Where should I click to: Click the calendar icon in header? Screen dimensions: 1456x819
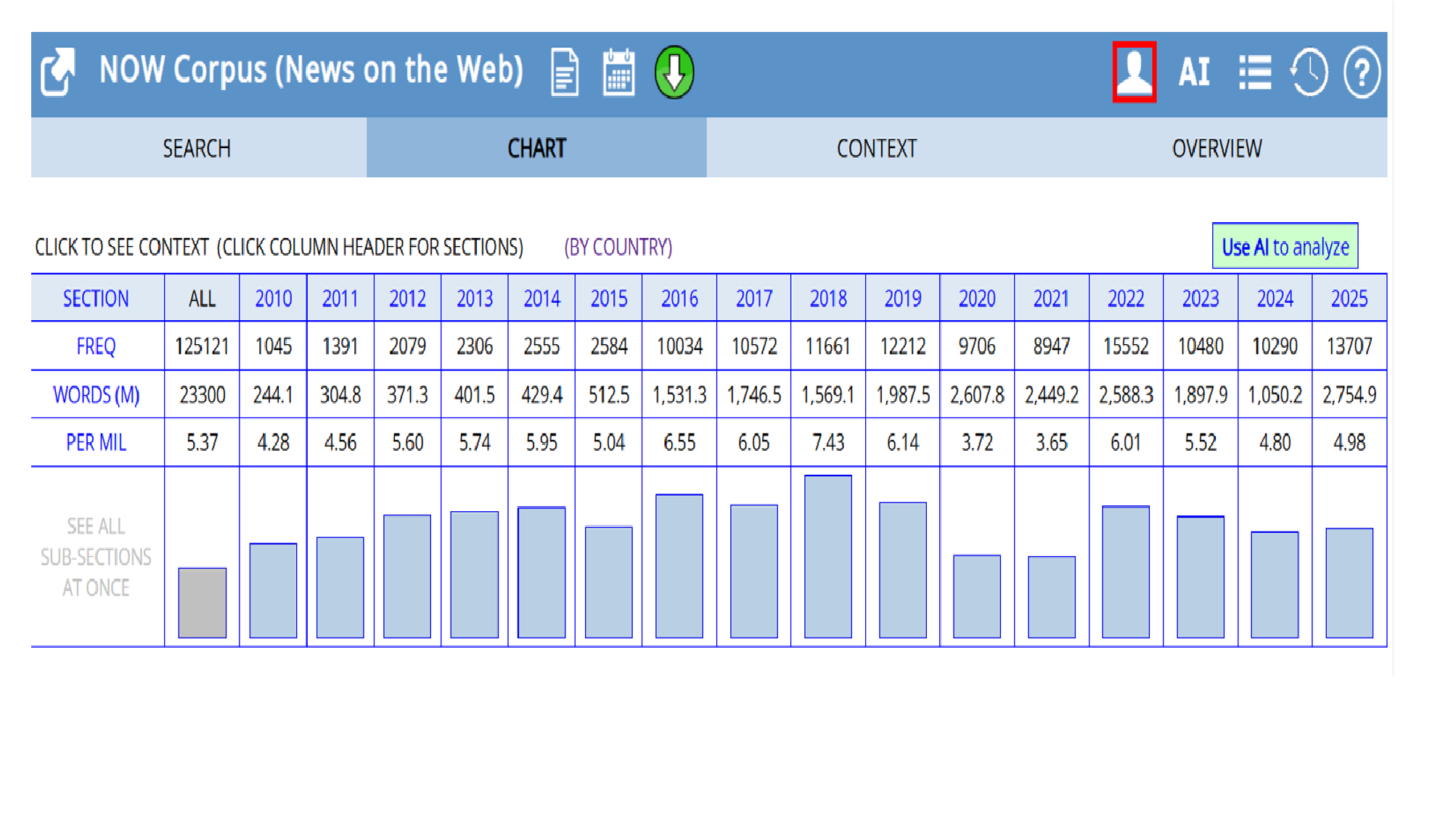click(618, 72)
